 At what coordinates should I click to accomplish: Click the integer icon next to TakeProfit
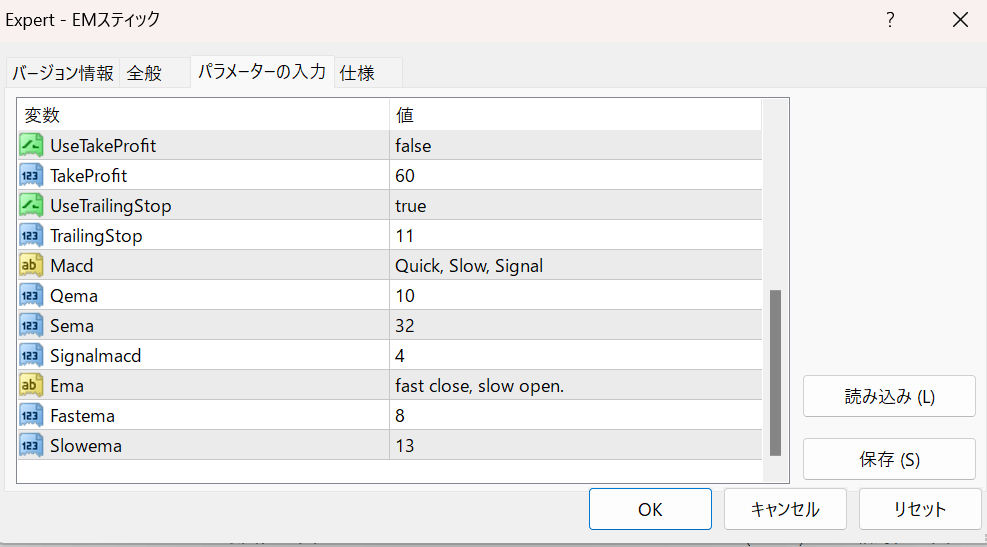(x=31, y=176)
